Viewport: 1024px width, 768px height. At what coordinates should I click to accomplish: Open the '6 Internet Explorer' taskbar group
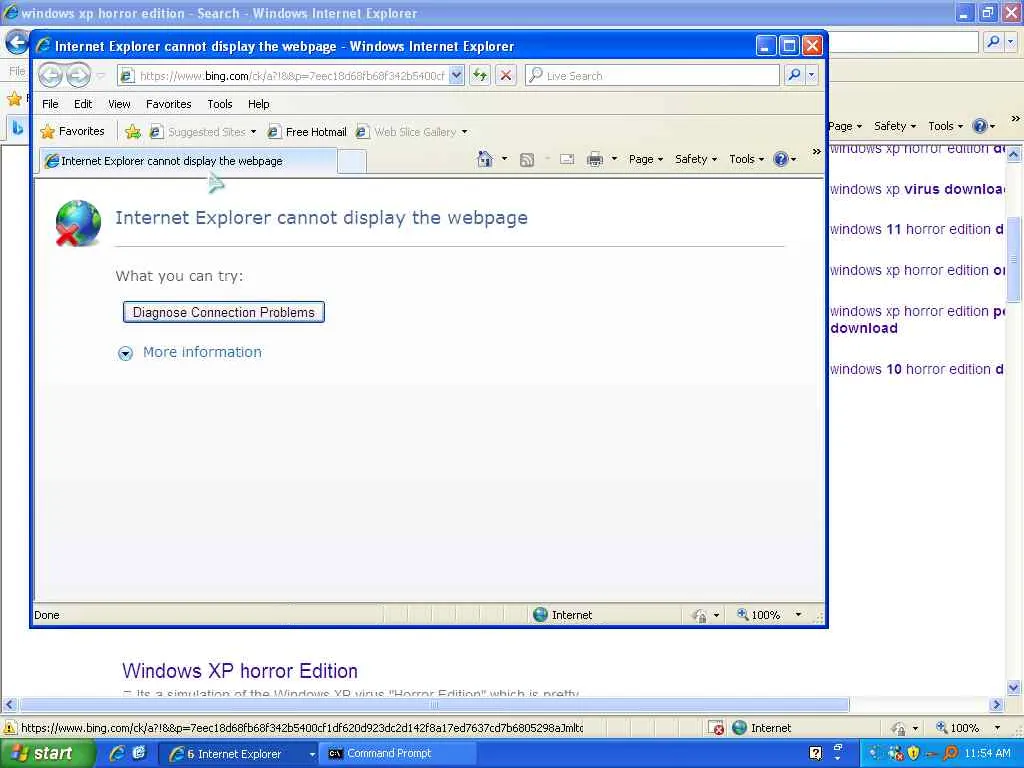click(x=239, y=754)
